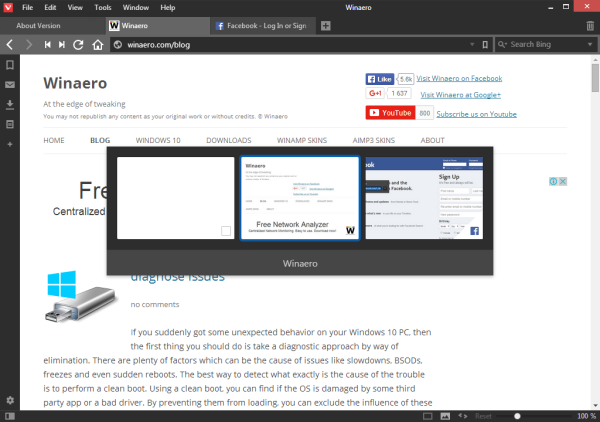The height and width of the screenshot is (422, 600).
Task: Open the Notes side panel
Action: point(10,124)
